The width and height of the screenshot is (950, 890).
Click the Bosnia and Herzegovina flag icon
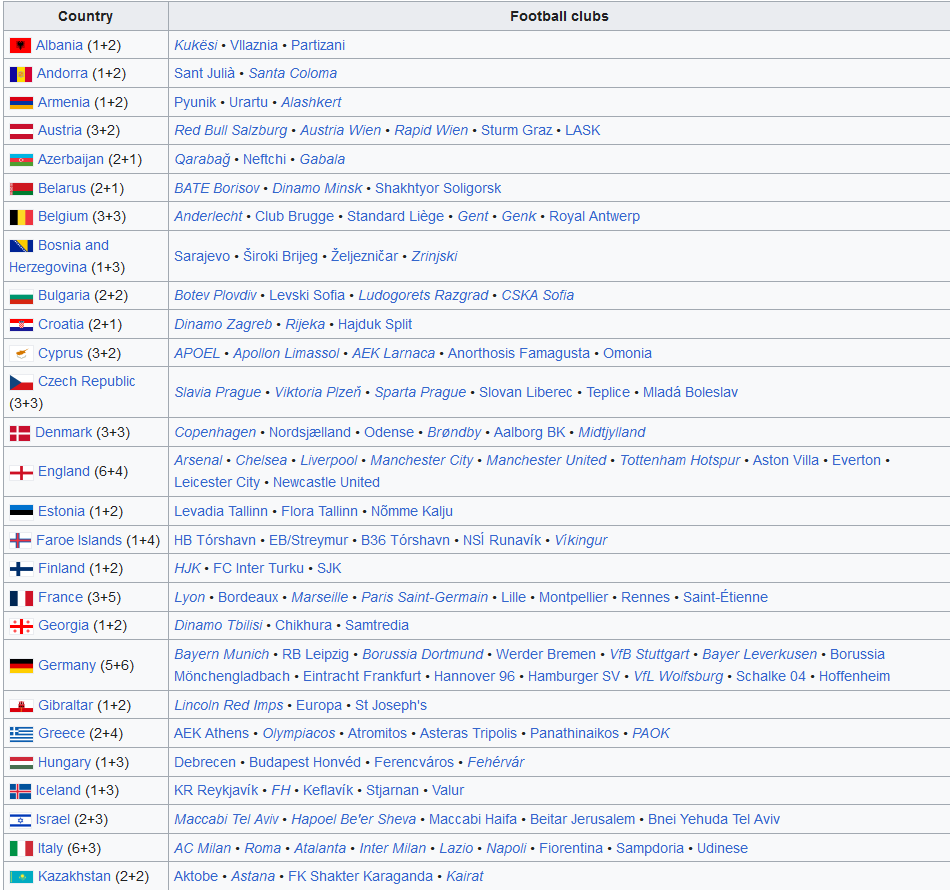point(21,245)
